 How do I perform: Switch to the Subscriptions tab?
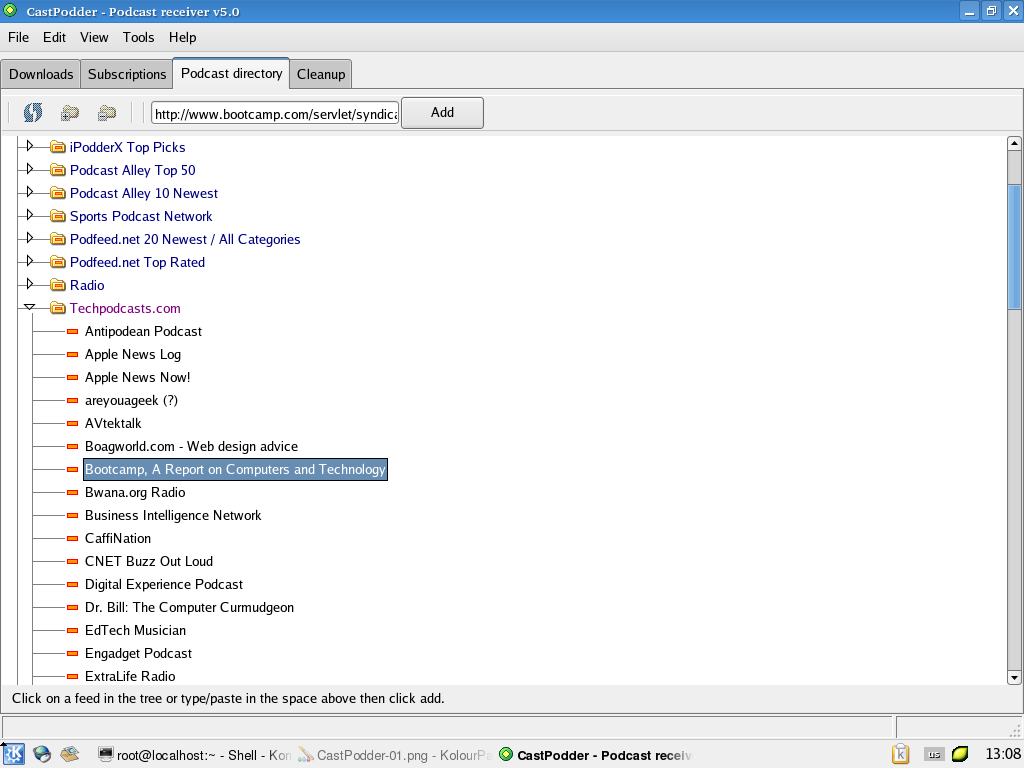click(x=127, y=74)
